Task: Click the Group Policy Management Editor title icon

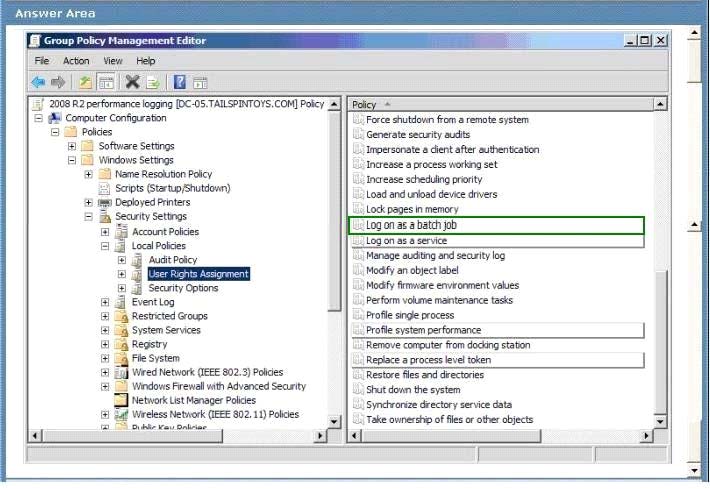Action: 35,41
